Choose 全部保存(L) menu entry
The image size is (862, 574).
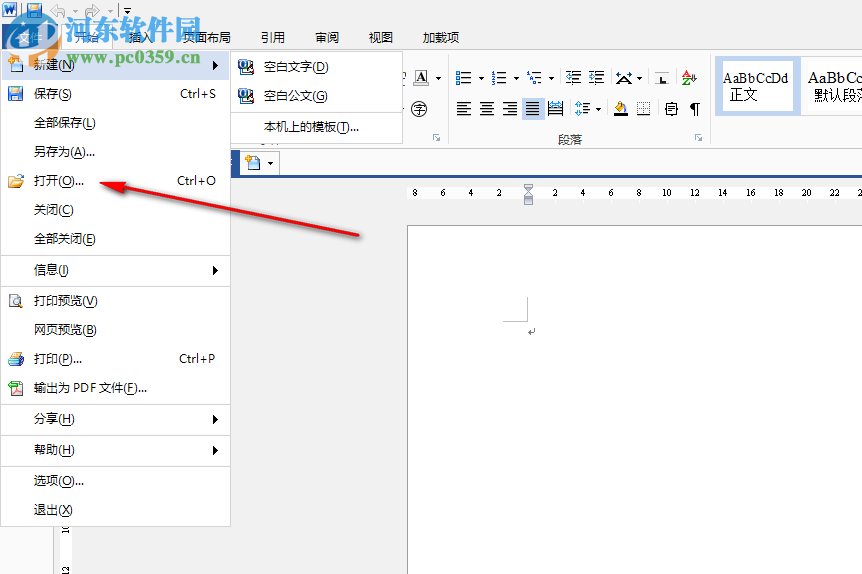point(115,123)
